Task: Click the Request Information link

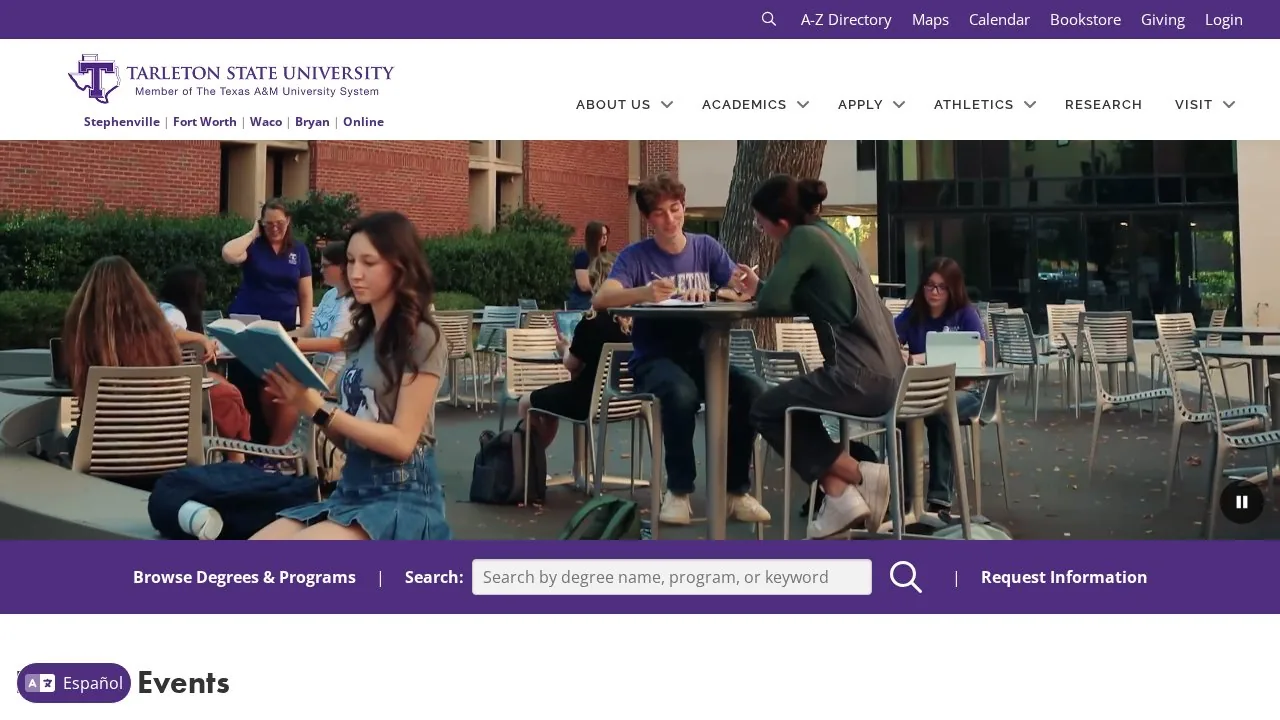Action: (x=1064, y=577)
